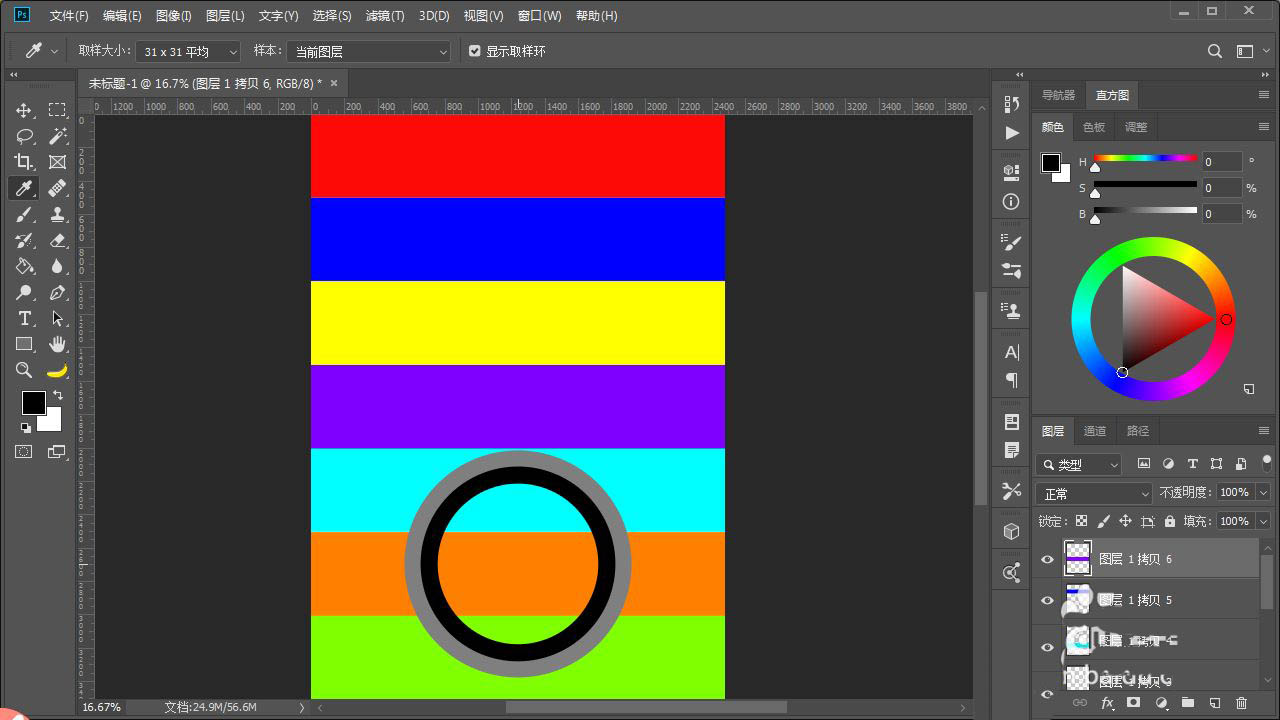Open Layers panel options menu
This screenshot has height=720, width=1280.
pyautogui.click(x=1264, y=431)
